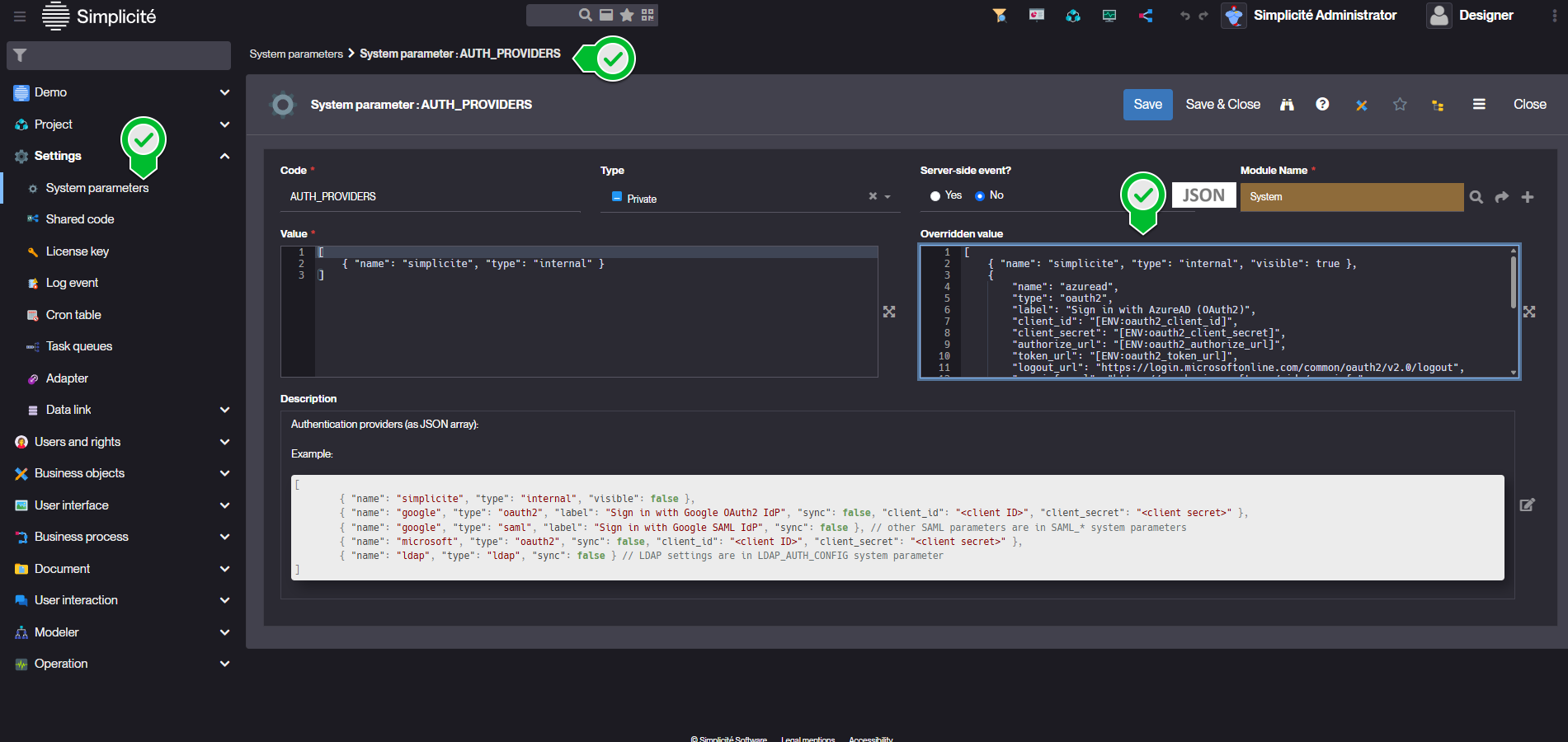Clear the Private type selection
Image resolution: width=1568 pixels, height=742 pixels.
click(873, 196)
